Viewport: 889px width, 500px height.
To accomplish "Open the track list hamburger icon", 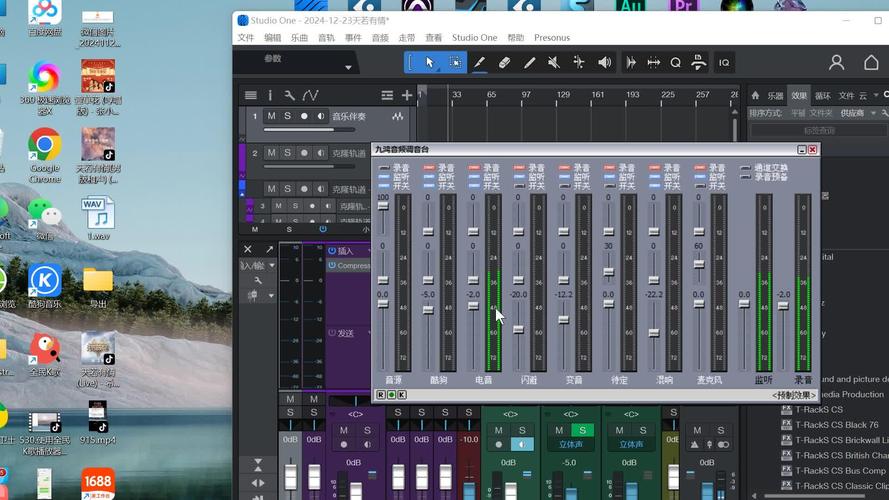I will click(251, 95).
